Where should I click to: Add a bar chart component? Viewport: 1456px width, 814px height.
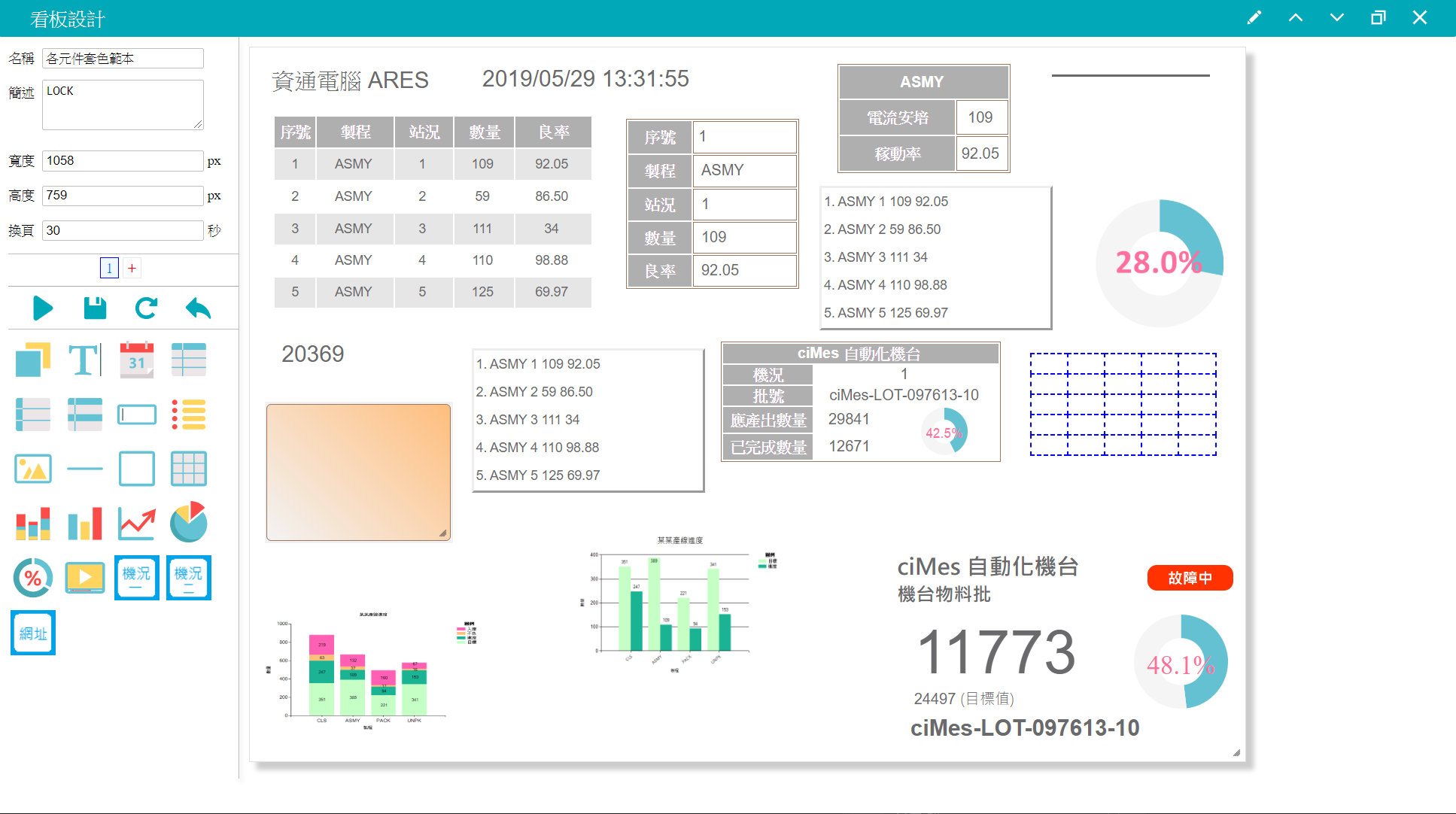84,523
